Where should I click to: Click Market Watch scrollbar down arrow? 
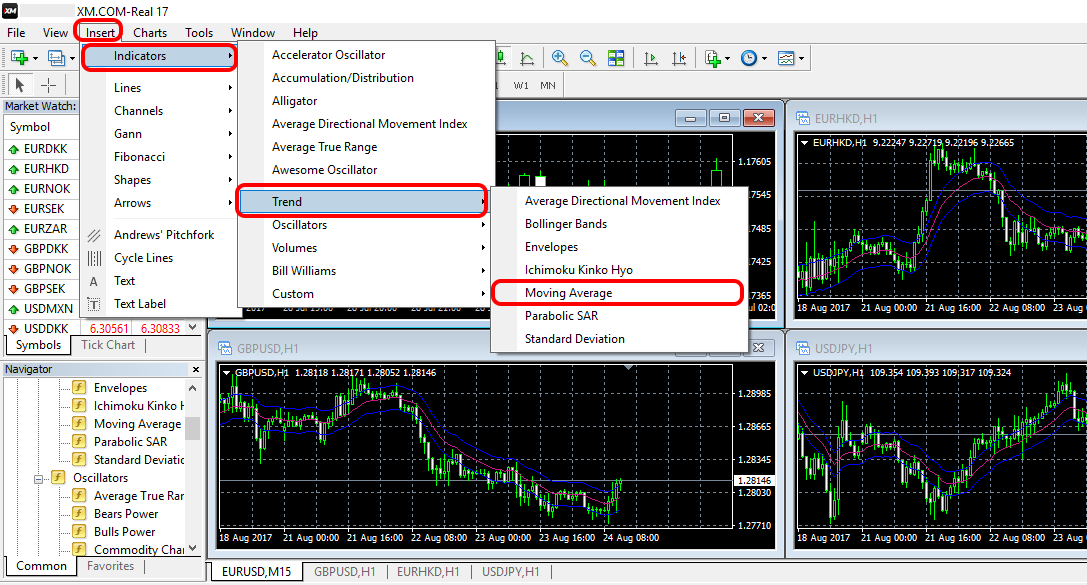pos(193,327)
